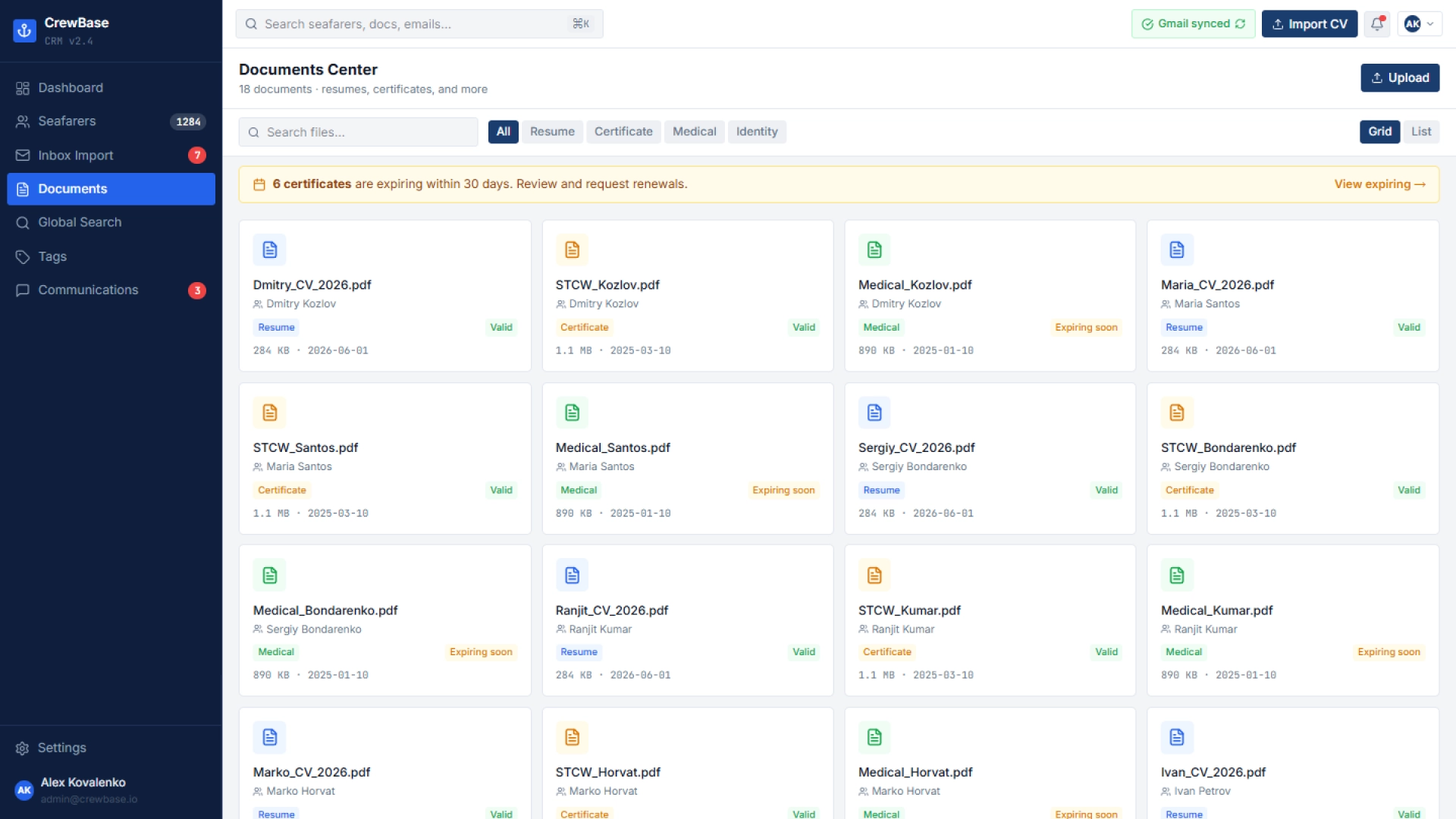This screenshot has height=819, width=1456.
Task: Click the Communications 3 badge
Action: pos(197,290)
